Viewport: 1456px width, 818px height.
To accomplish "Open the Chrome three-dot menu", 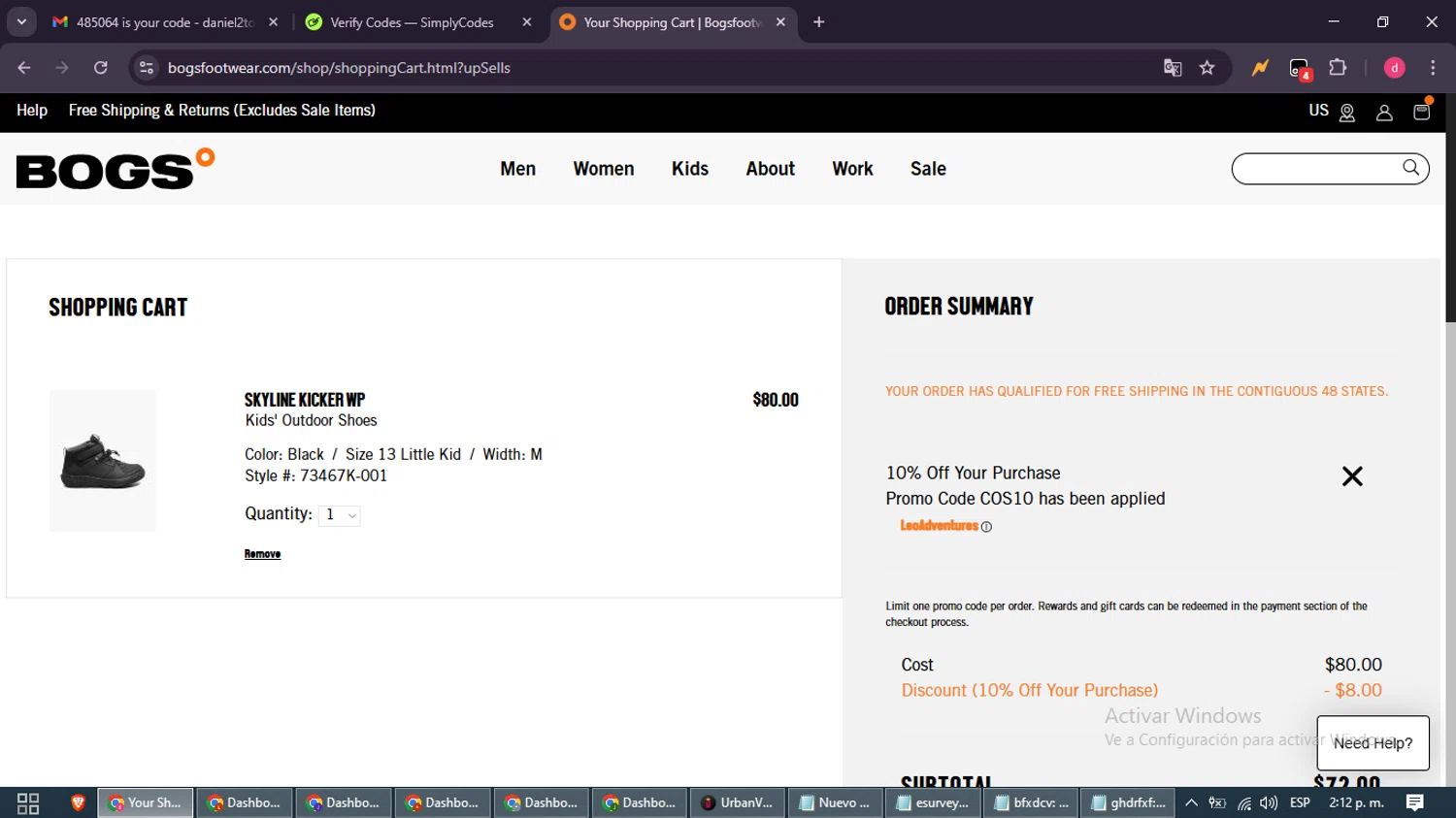I will pyautogui.click(x=1433, y=68).
